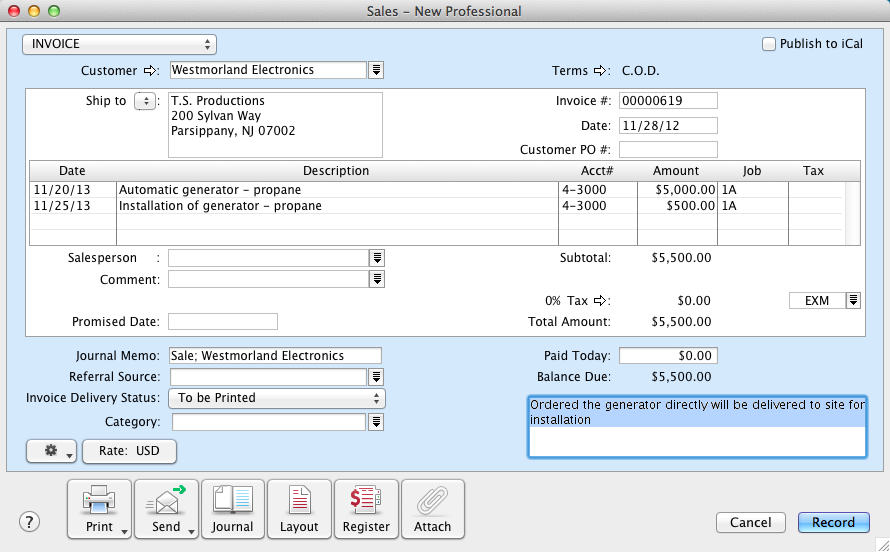Image resolution: width=890 pixels, height=552 pixels.
Task: Enable the Publish to iCal checkbox
Action: 769,44
